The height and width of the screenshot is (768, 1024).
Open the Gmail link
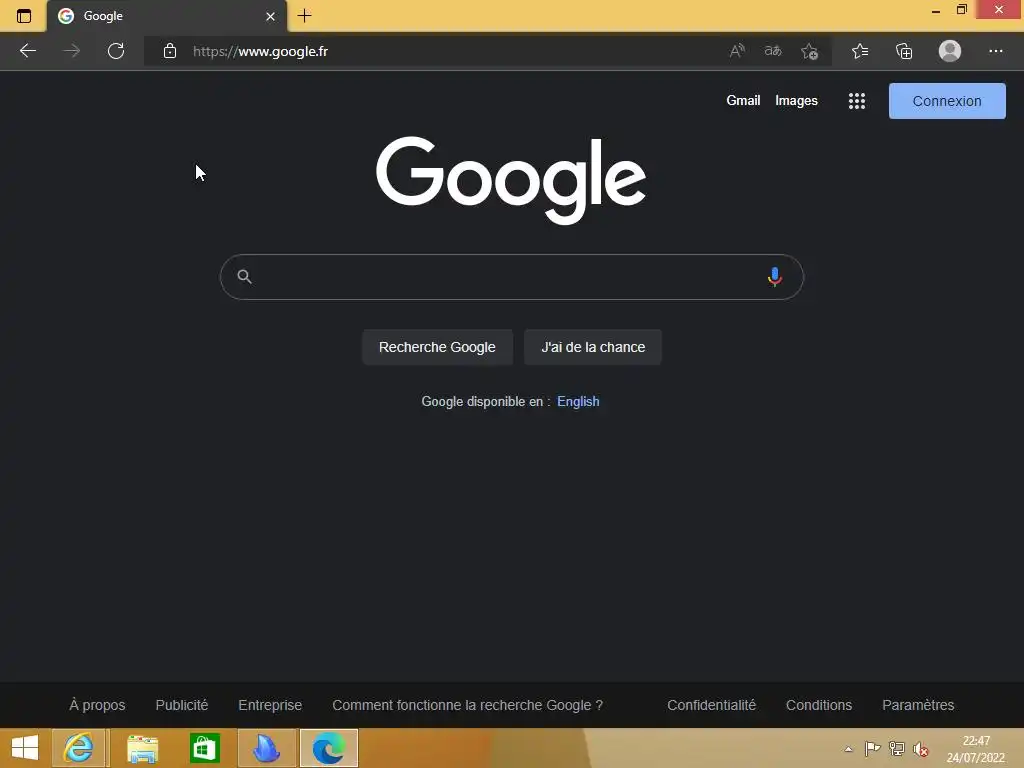point(743,101)
